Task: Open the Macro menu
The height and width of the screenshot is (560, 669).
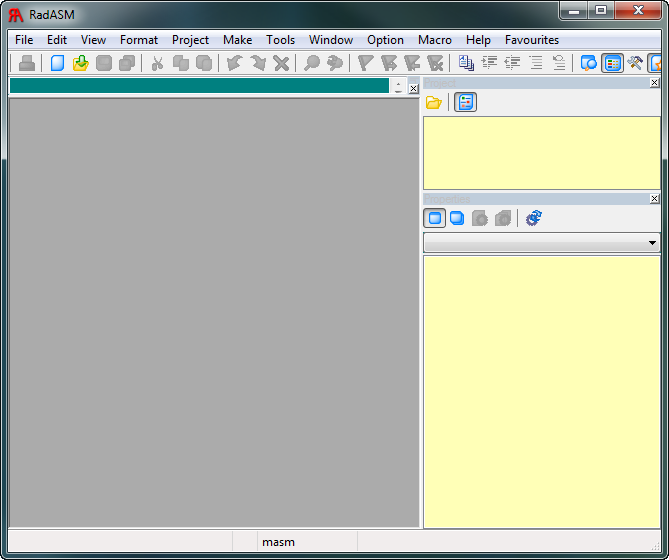Action: pyautogui.click(x=435, y=40)
